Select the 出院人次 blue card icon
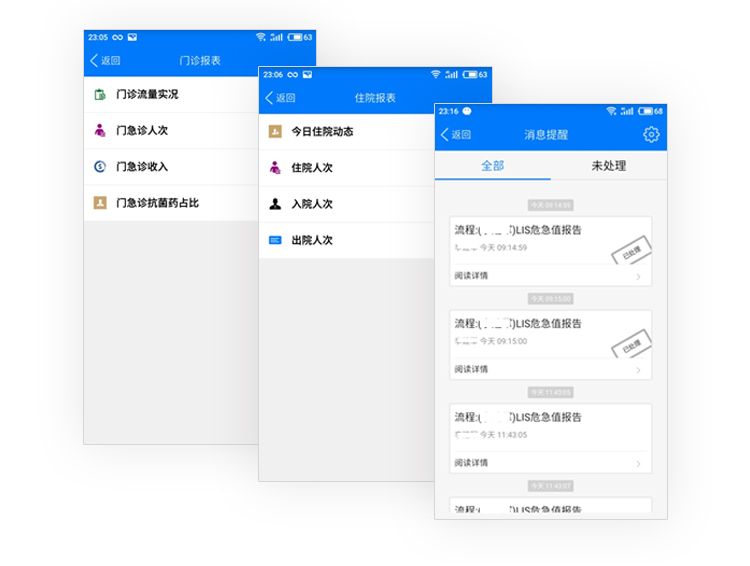The height and width of the screenshot is (566, 750). coord(275,240)
